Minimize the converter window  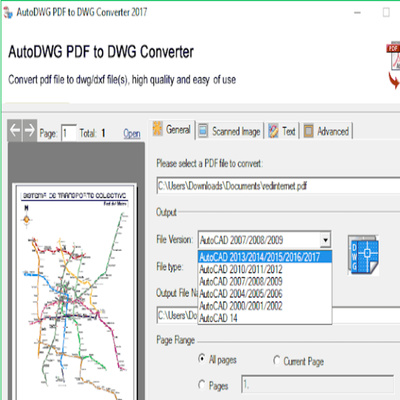(x=358, y=13)
